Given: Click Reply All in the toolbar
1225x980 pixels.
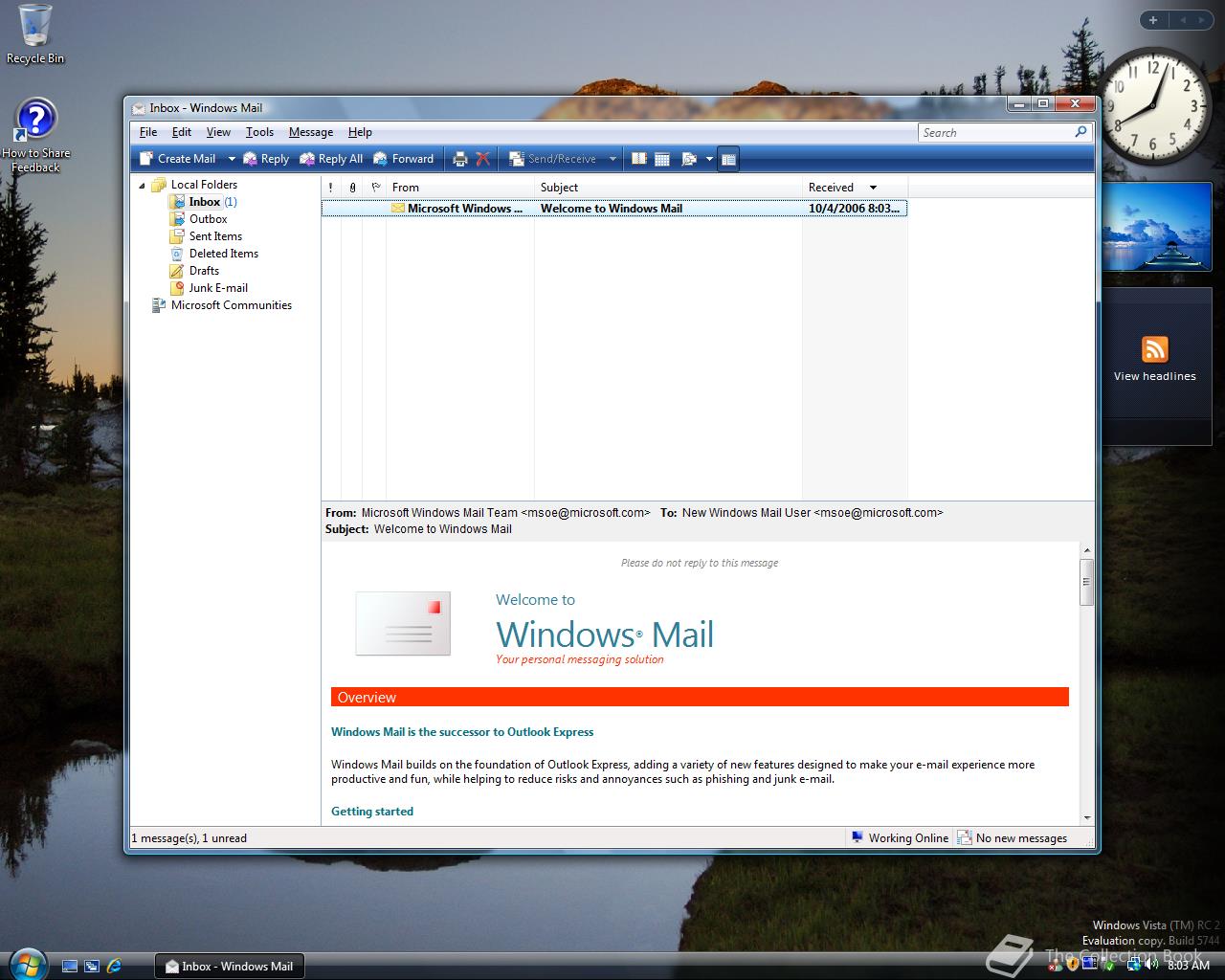Looking at the screenshot, I should tap(331, 159).
